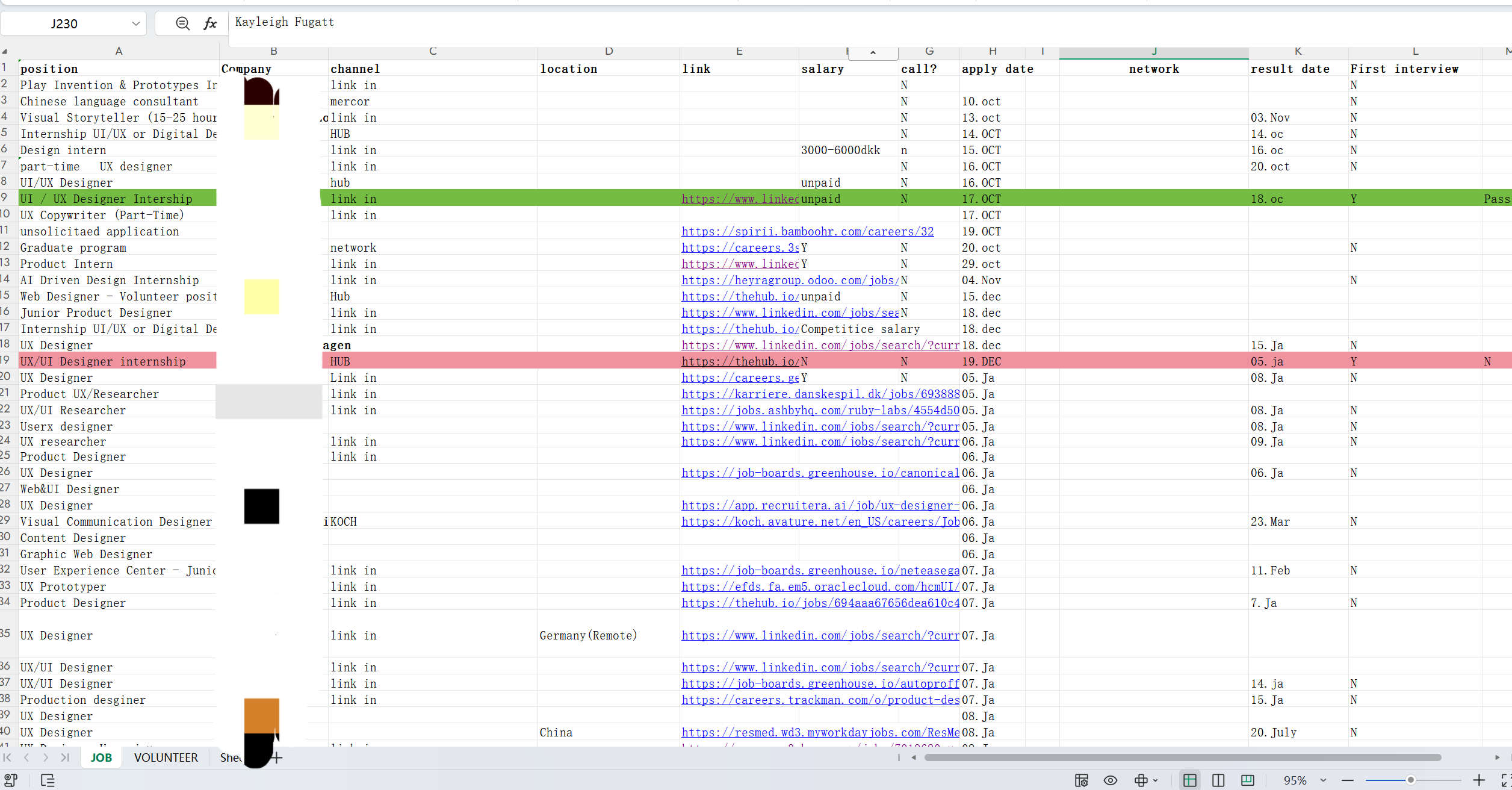Click the horizontal scrollbar thumb
The image size is (1512, 790).
(x=1183, y=757)
